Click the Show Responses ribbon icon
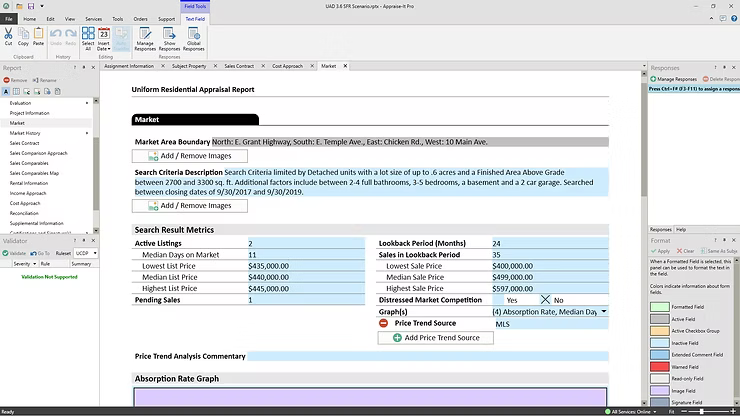The image size is (740, 416). [x=170, y=34]
